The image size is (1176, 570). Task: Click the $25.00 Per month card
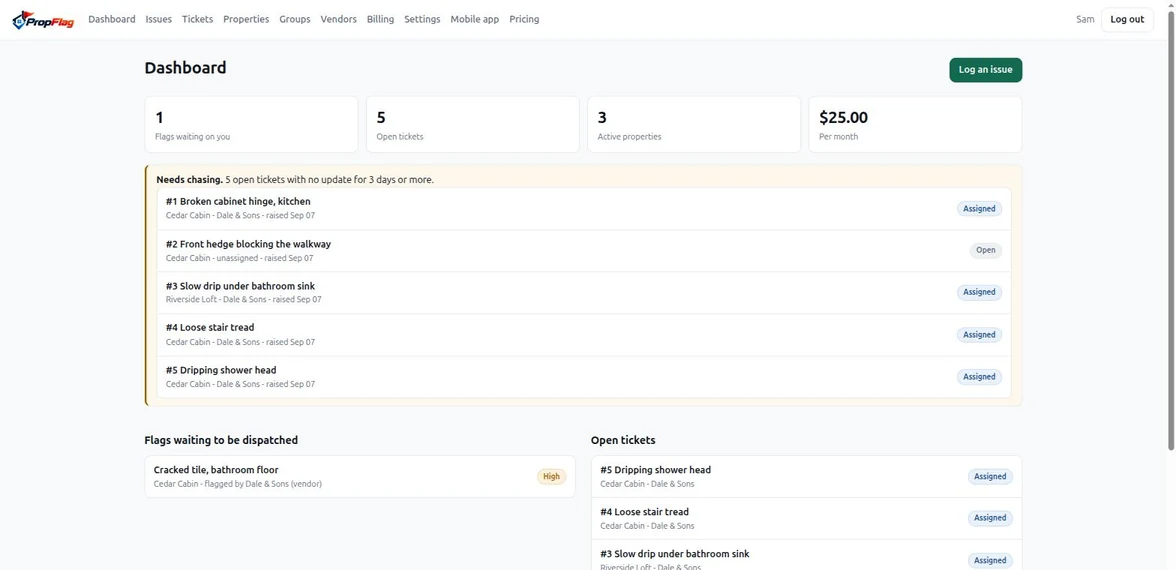coord(915,124)
